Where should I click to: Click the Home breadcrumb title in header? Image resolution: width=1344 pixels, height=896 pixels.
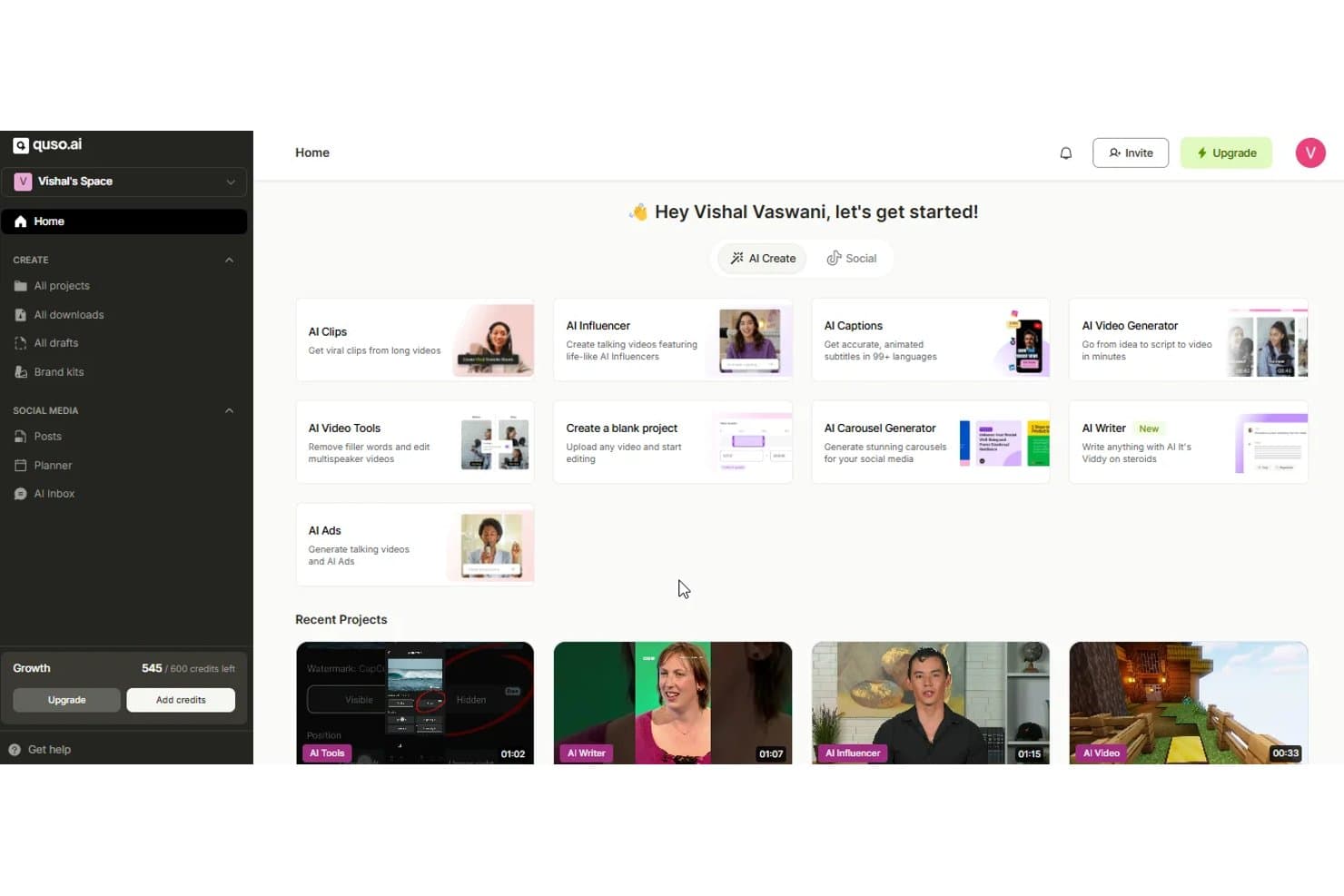pos(312,153)
